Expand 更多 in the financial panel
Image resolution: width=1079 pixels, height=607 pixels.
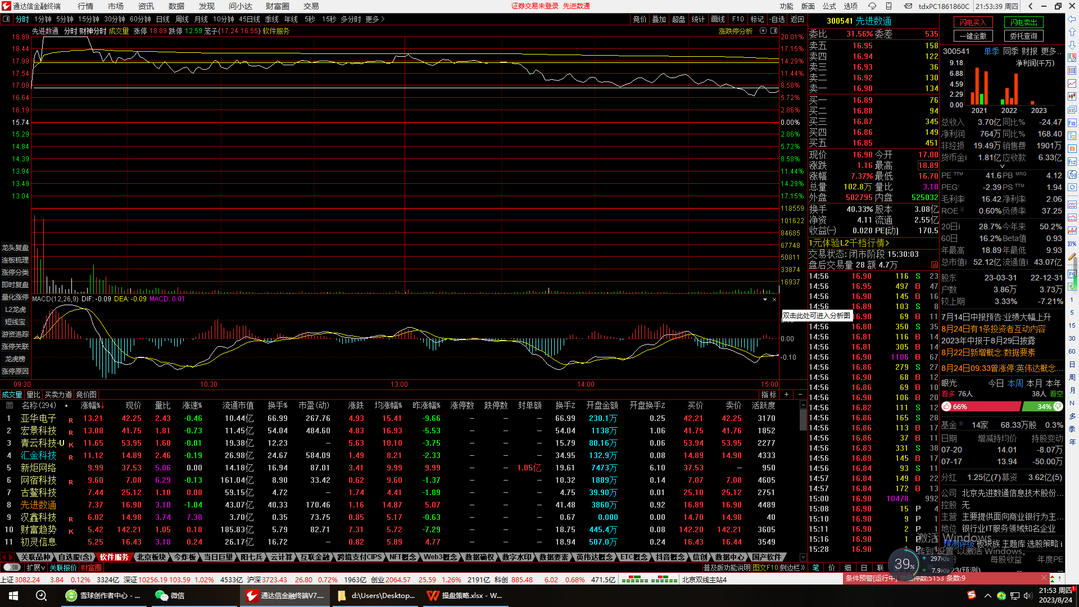tap(1051, 51)
